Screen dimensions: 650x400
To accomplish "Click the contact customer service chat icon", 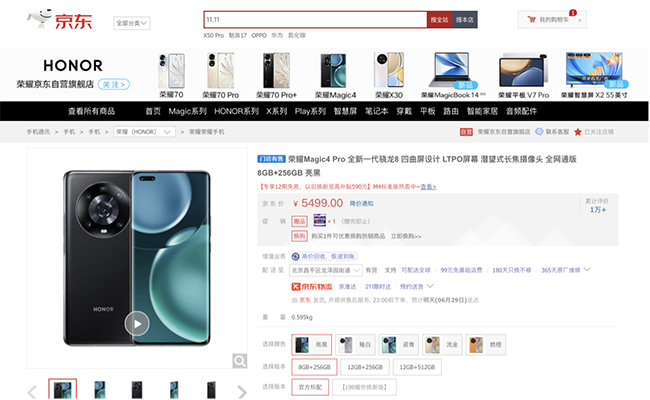I will point(539,132).
